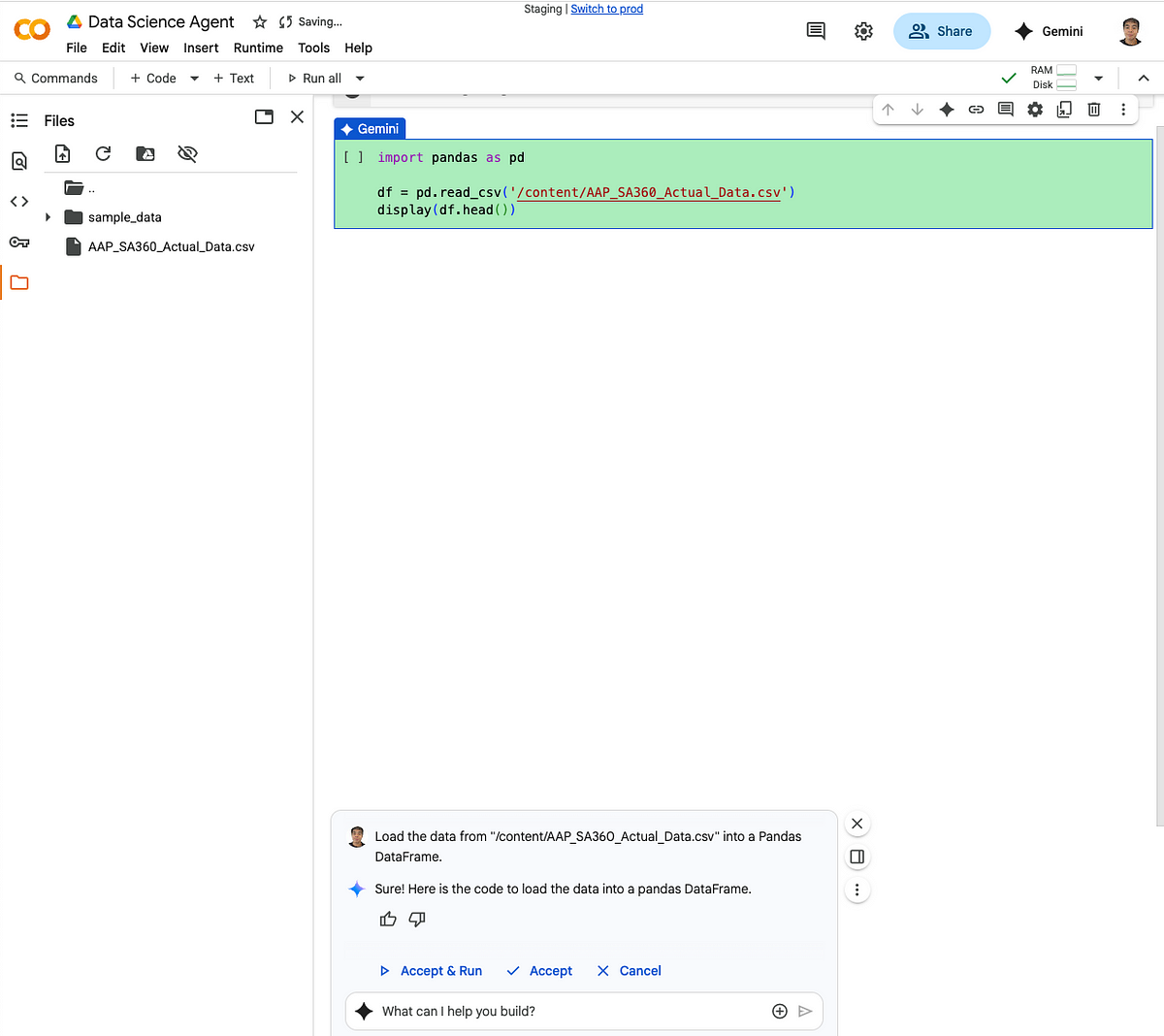The height and width of the screenshot is (1036, 1164).
Task: Expand the runtime connection options dropdown
Action: click(x=1098, y=79)
